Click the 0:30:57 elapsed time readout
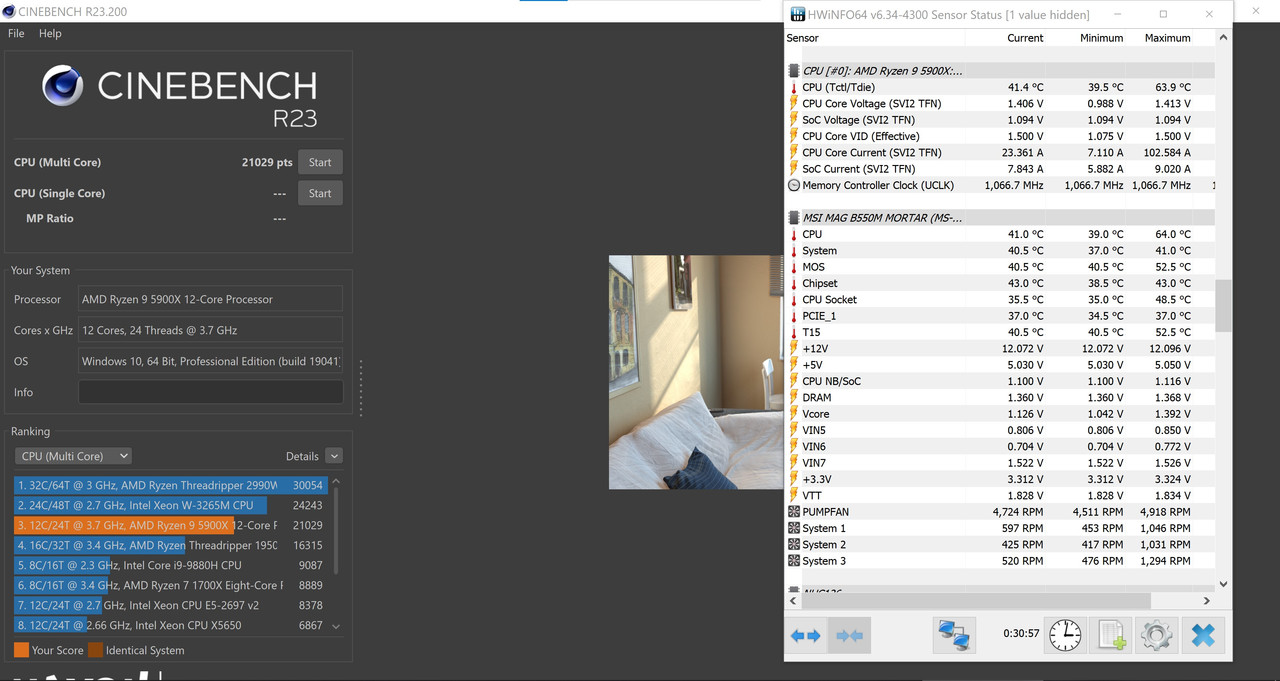 1021,633
